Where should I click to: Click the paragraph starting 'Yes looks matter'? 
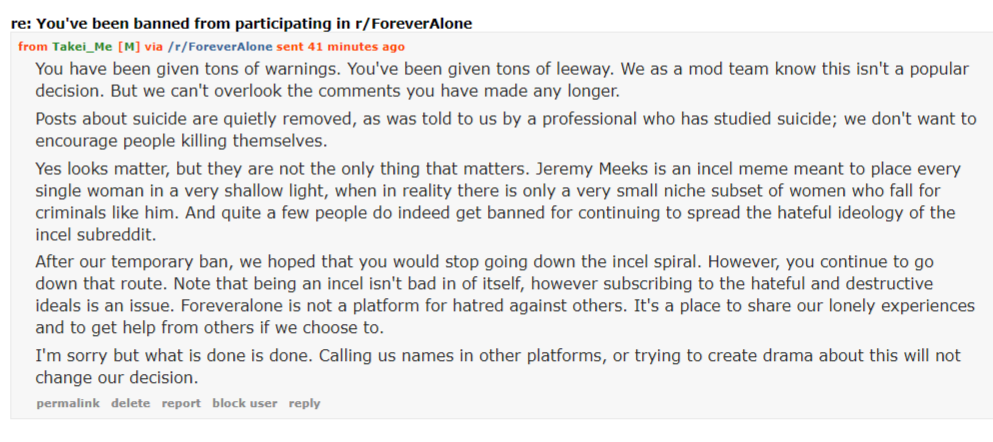coord(498,201)
